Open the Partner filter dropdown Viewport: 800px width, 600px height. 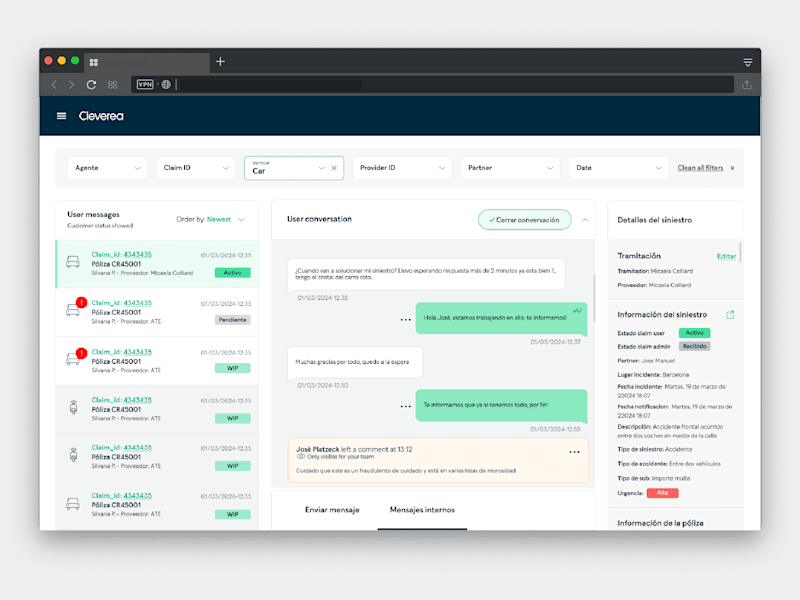(510, 168)
